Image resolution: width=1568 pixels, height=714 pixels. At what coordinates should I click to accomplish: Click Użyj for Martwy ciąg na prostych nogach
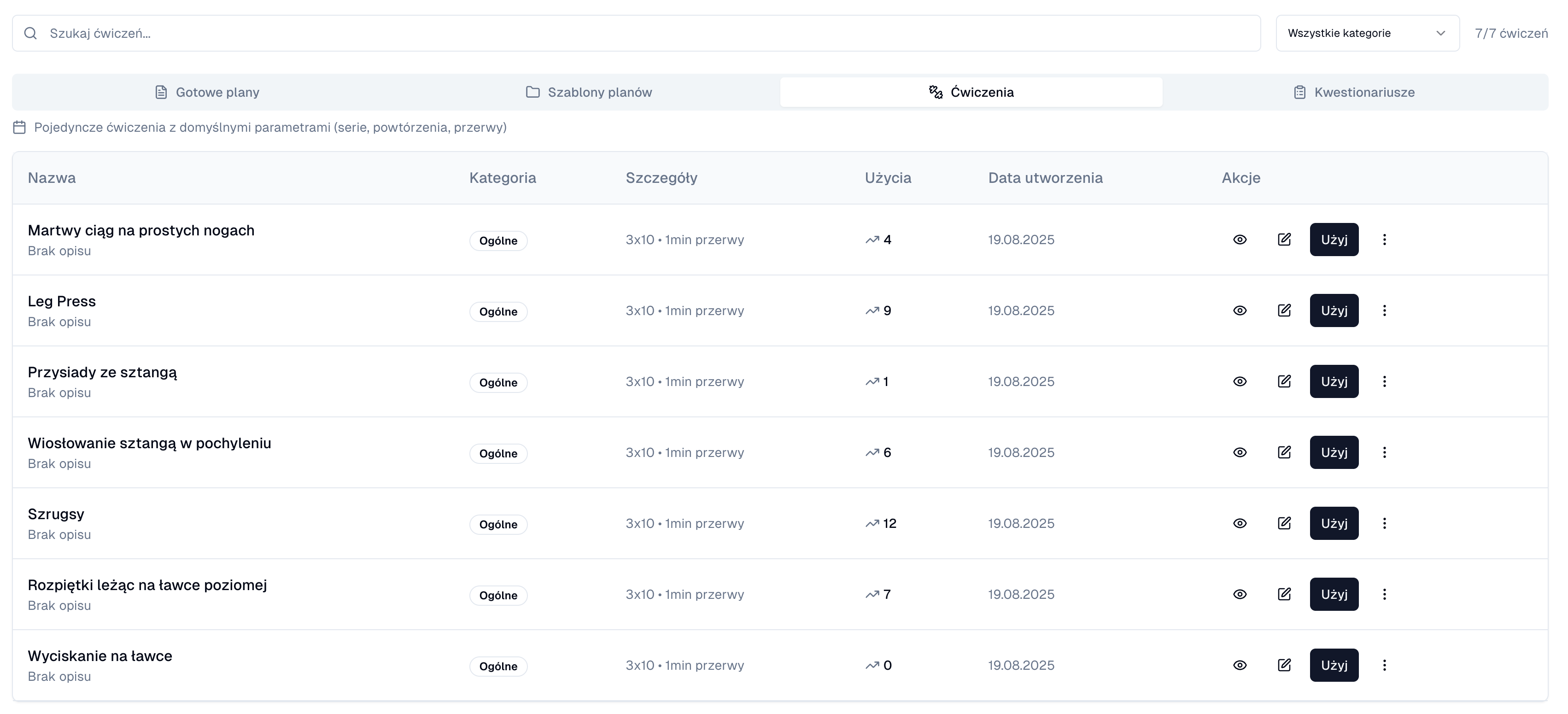1334,239
